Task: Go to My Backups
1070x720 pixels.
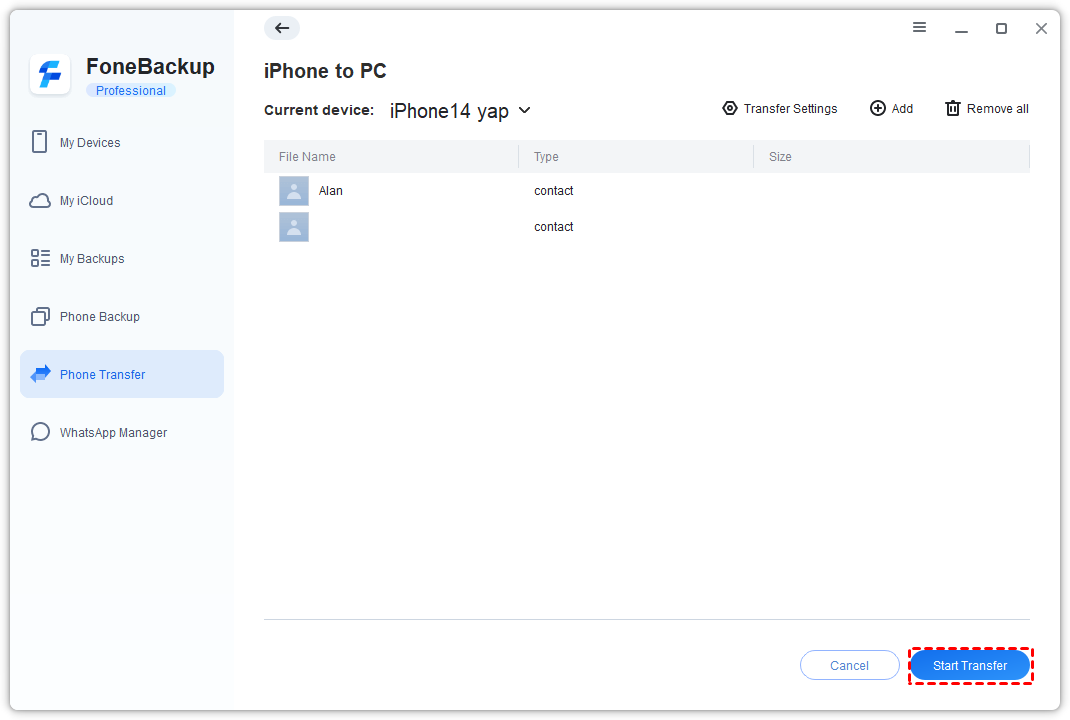Action: (x=121, y=259)
